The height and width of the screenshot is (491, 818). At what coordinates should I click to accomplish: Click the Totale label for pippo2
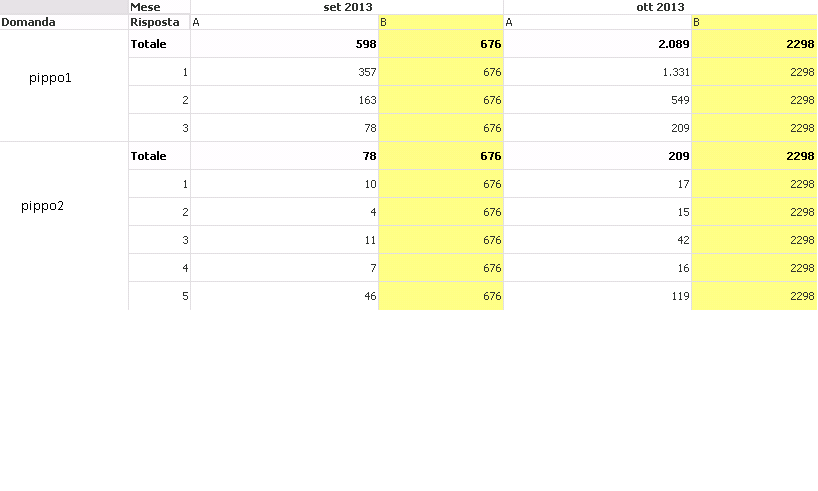[149, 156]
